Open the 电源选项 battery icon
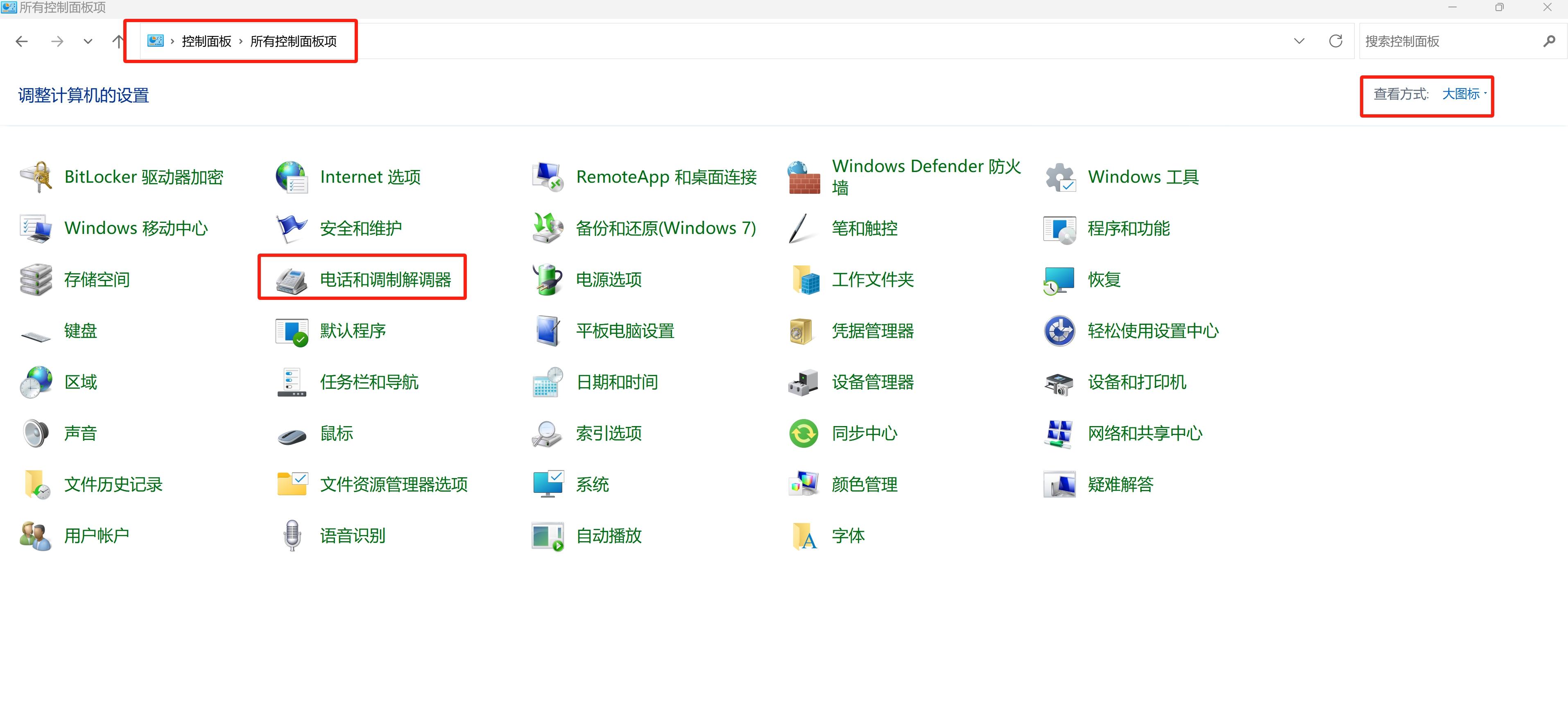 coord(548,280)
